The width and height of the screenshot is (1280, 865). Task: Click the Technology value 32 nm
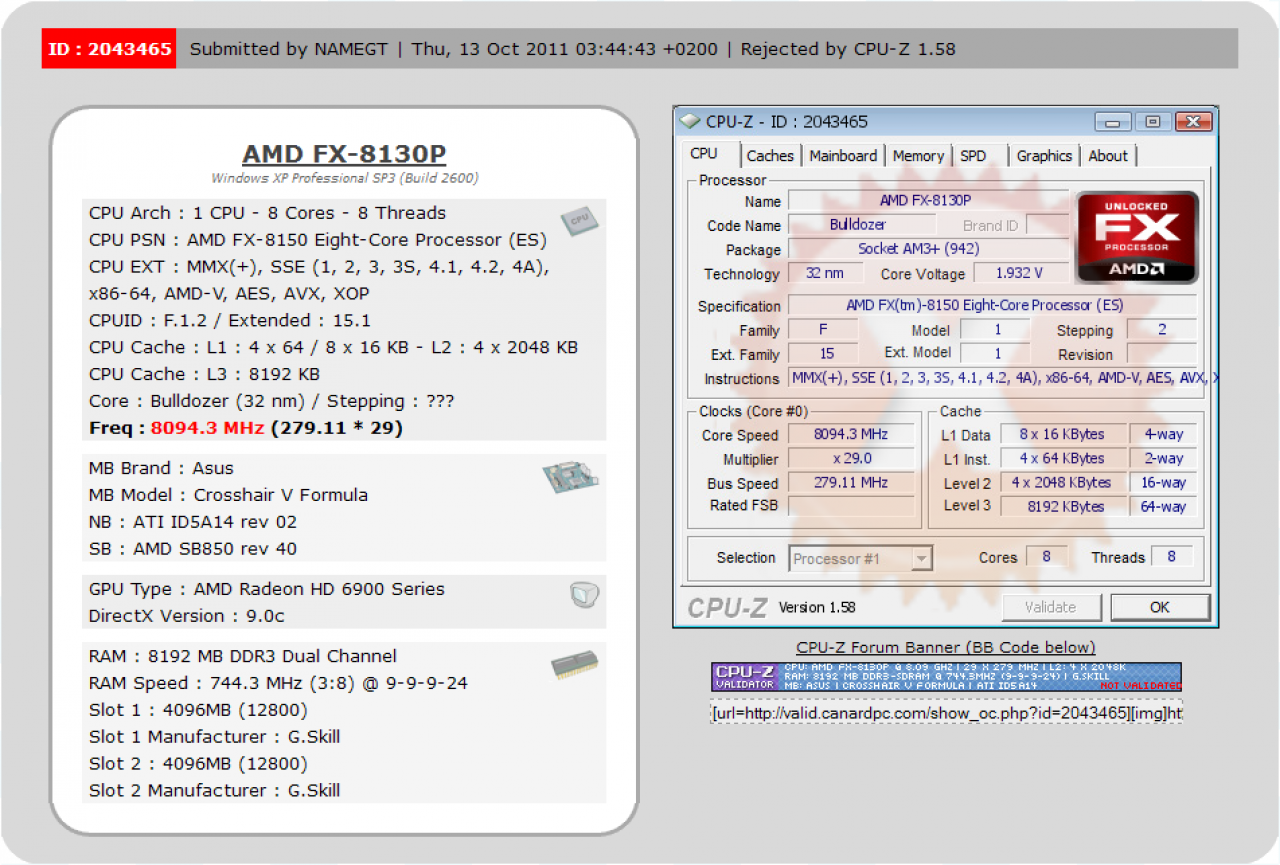(825, 273)
